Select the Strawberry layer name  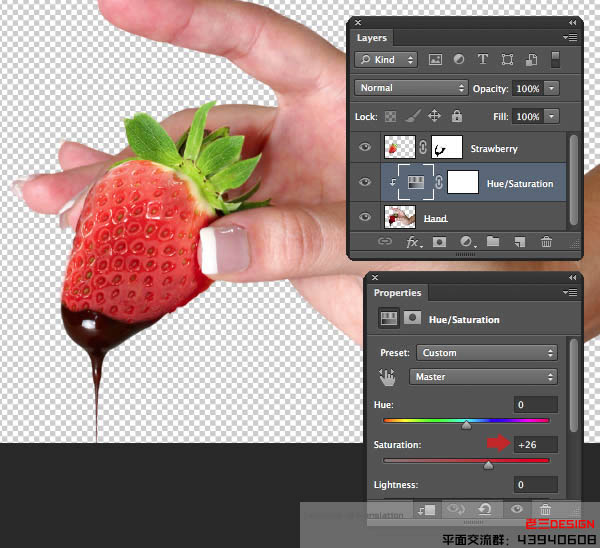pyautogui.click(x=494, y=149)
